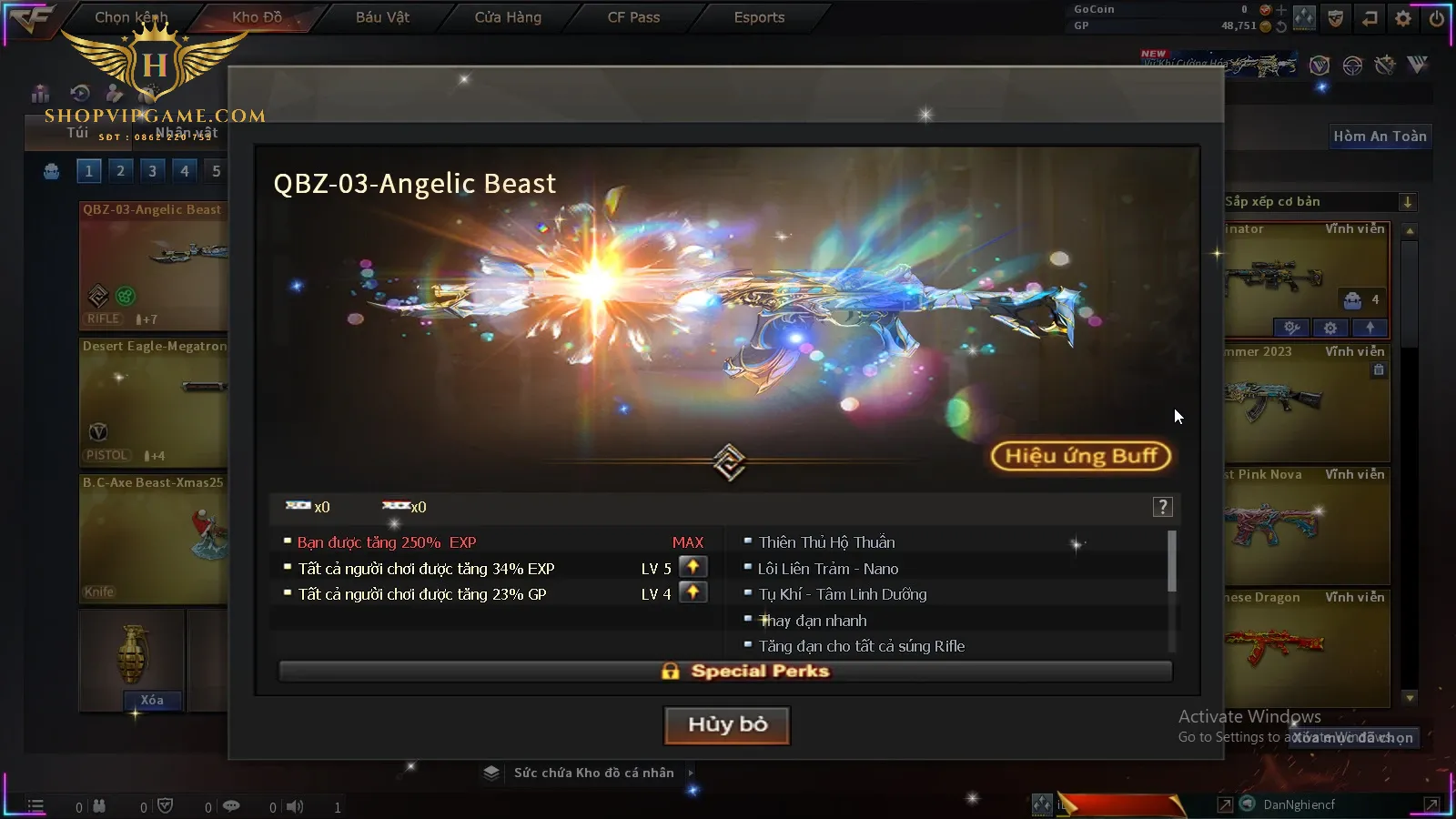Expand Sức chứa Kho đồ cá nhân

593,773
